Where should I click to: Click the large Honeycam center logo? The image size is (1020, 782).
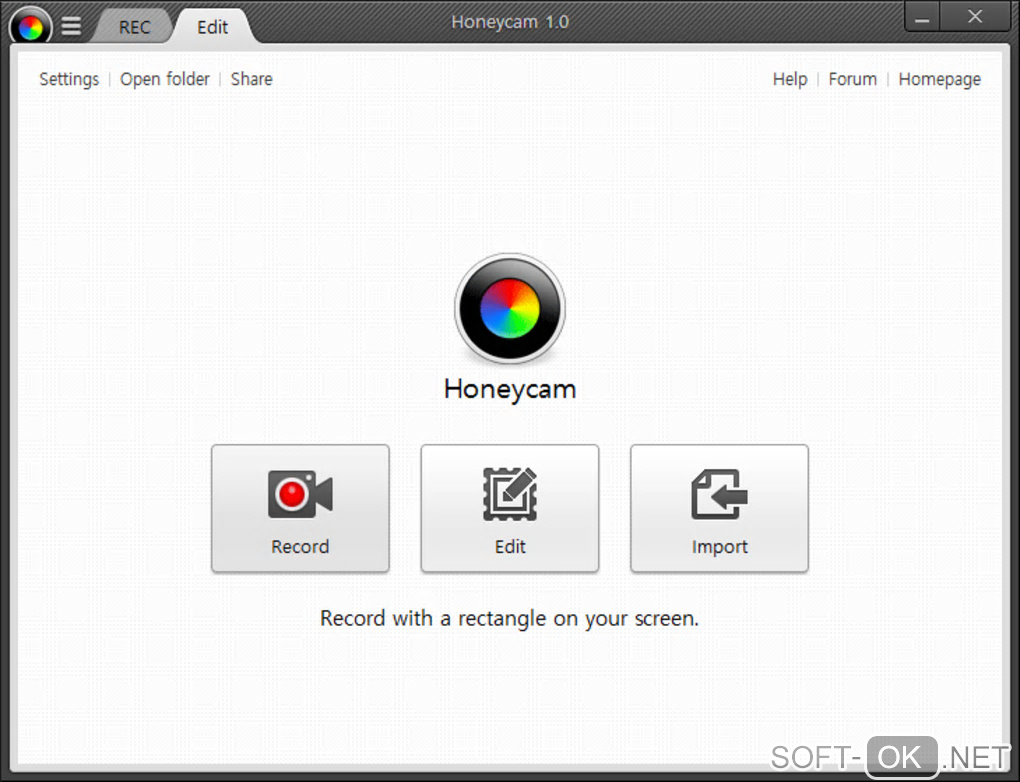pos(510,308)
